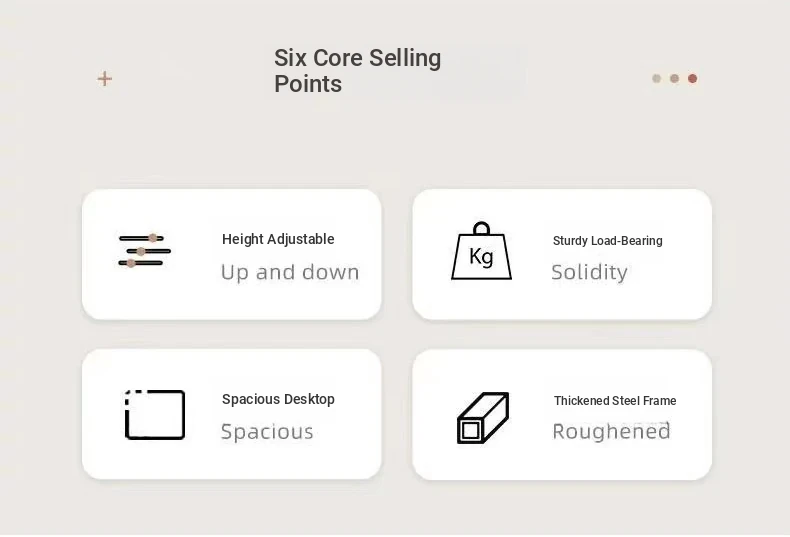Viewport: 790px width, 537px height.
Task: Click the Spacious Desktop label
Action: pyautogui.click(x=278, y=399)
